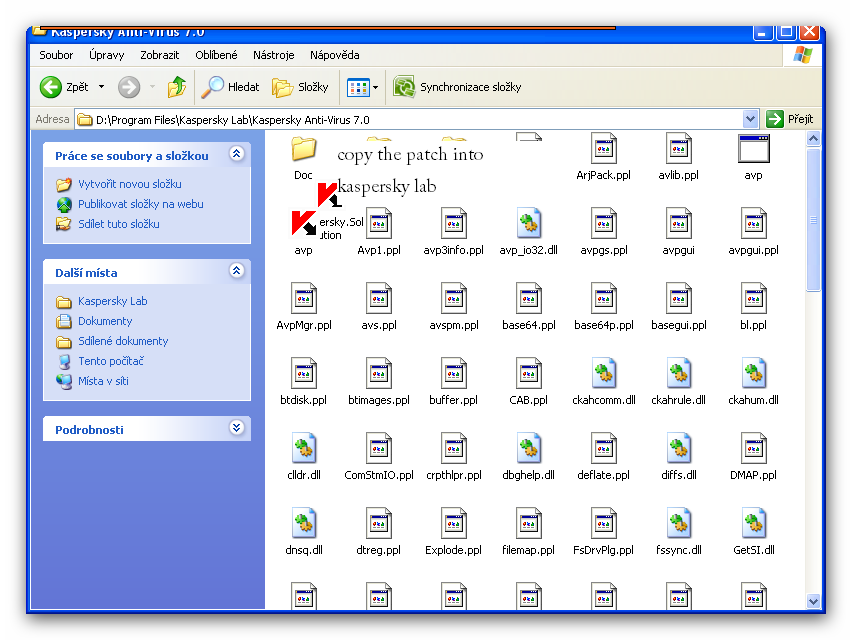
Task: Collapse the Práce se soubory a složkou panel
Action: point(236,154)
